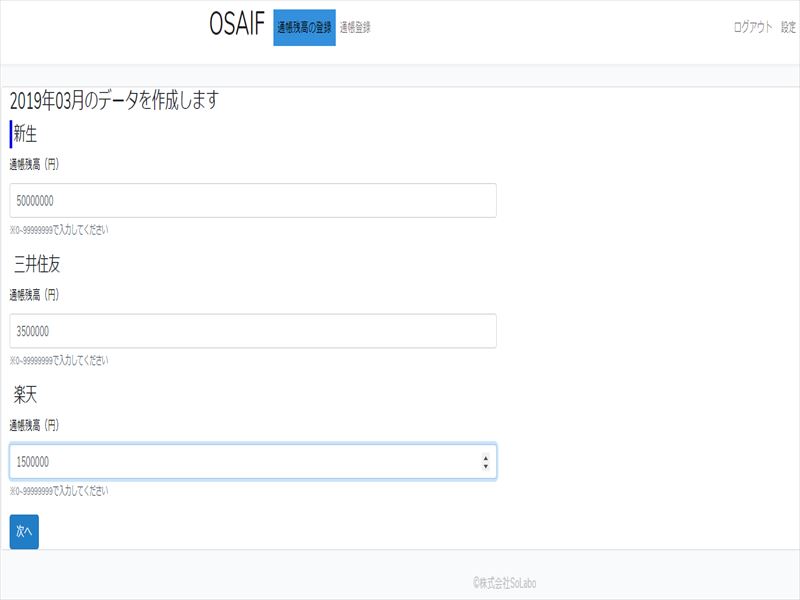Image resolution: width=800 pixels, height=600 pixels.
Task: Click the input hint text below 楽天 field
Action: 59,491
